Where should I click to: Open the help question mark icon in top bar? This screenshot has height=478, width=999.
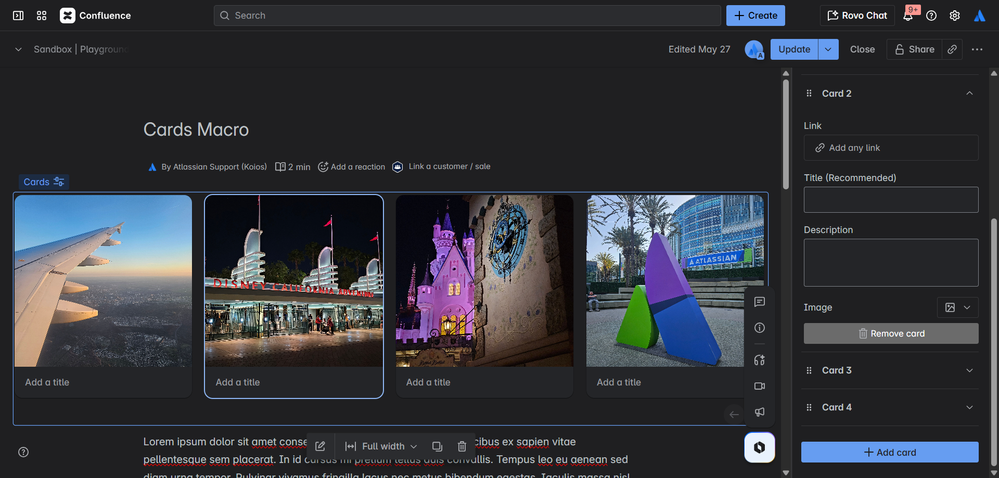click(931, 16)
